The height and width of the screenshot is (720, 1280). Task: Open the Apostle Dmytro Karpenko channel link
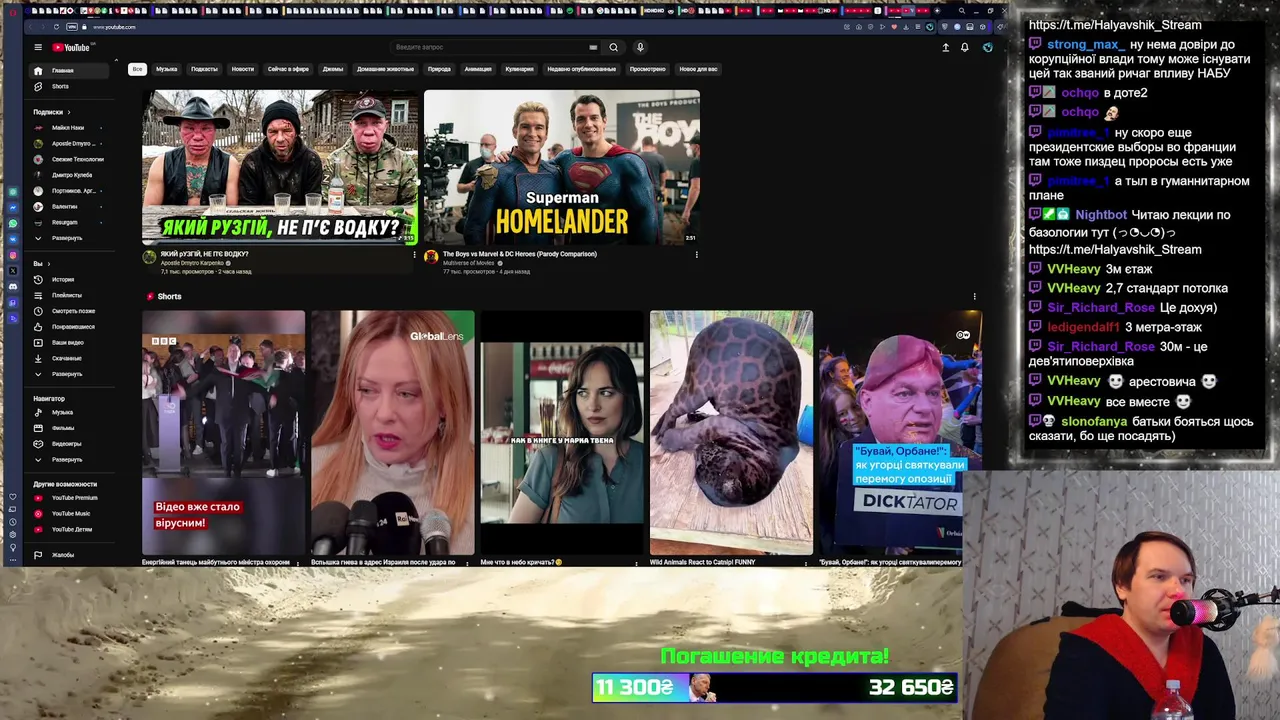pos(192,263)
